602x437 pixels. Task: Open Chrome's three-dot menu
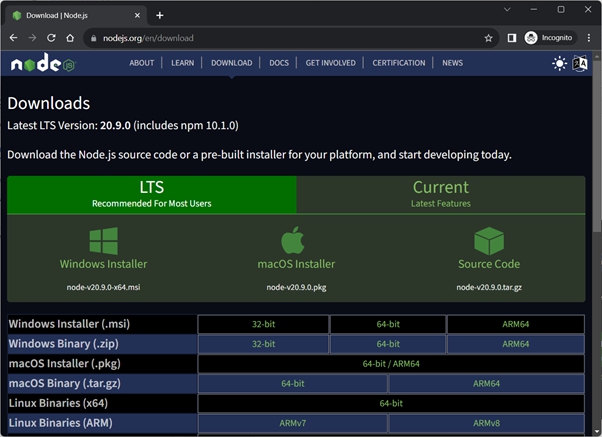pos(588,38)
